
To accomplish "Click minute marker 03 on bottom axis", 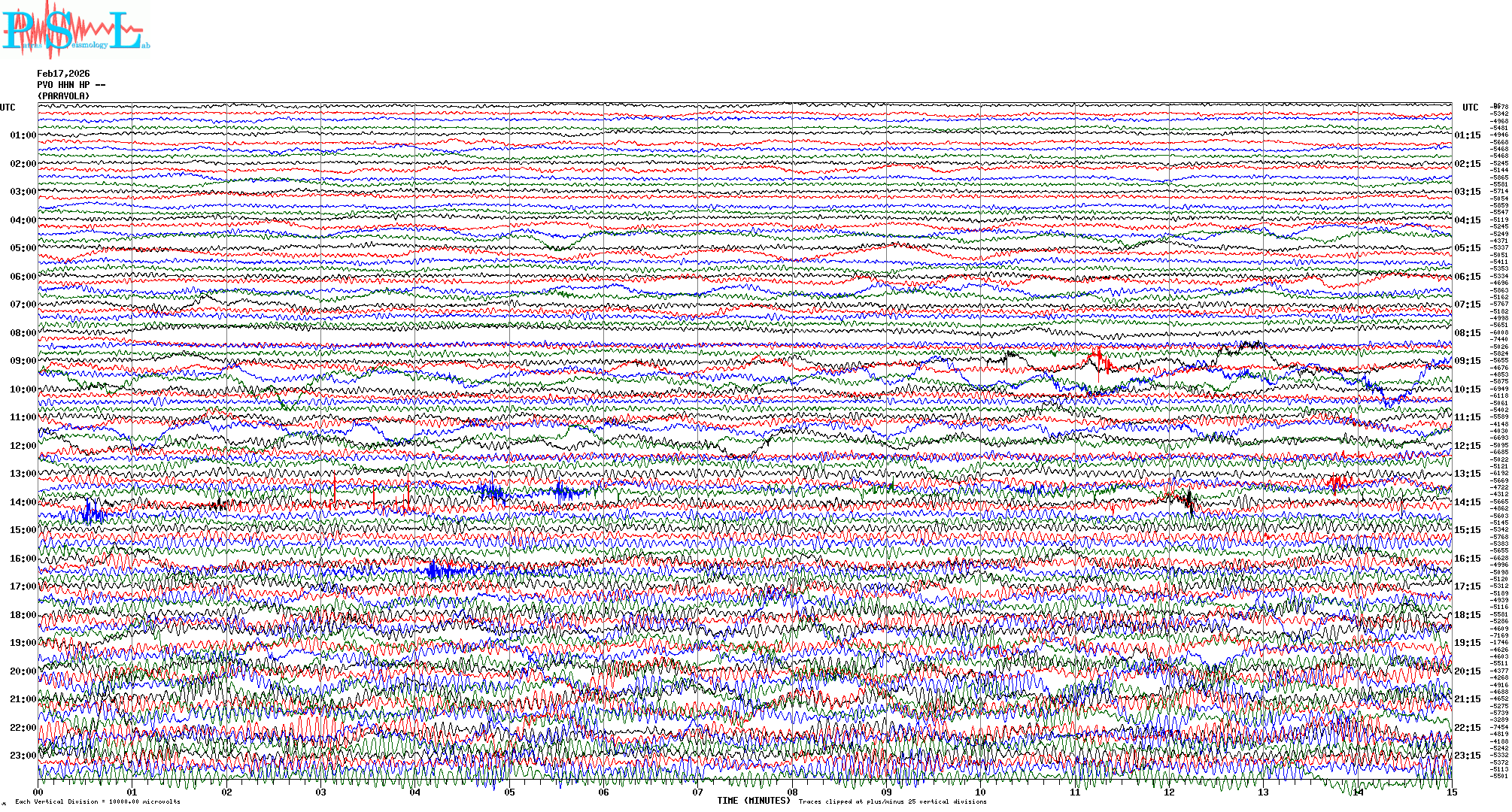I will coord(321,792).
